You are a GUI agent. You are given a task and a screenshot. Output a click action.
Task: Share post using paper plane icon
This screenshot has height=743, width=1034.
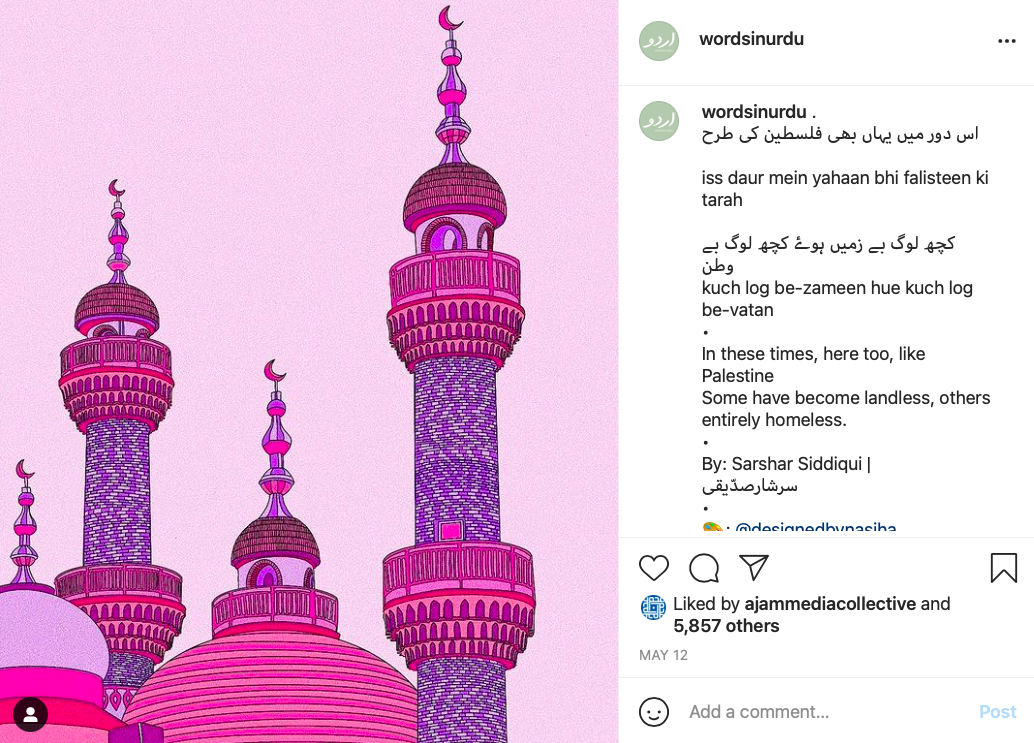(x=754, y=567)
